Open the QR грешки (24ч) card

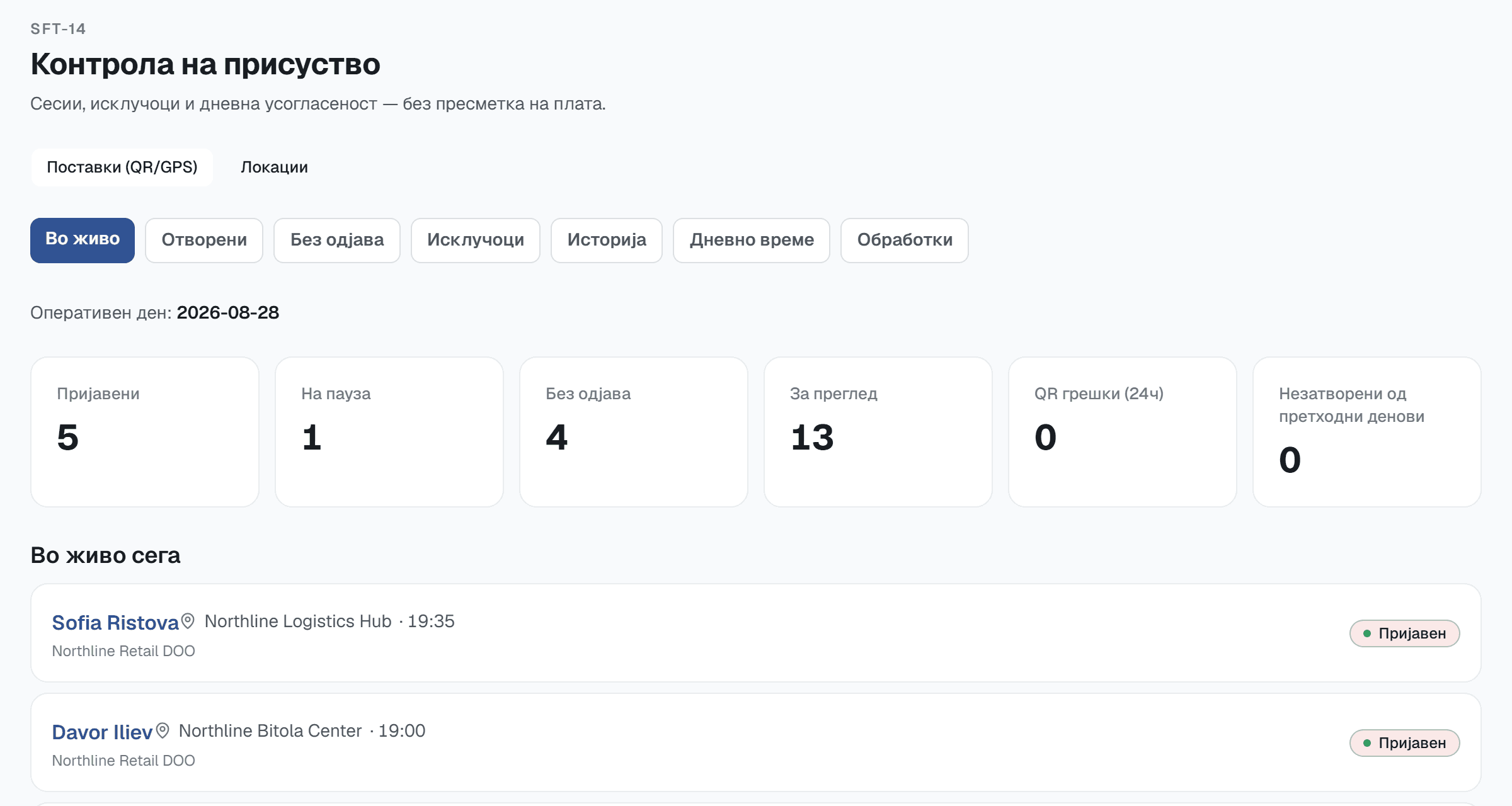point(1123,432)
